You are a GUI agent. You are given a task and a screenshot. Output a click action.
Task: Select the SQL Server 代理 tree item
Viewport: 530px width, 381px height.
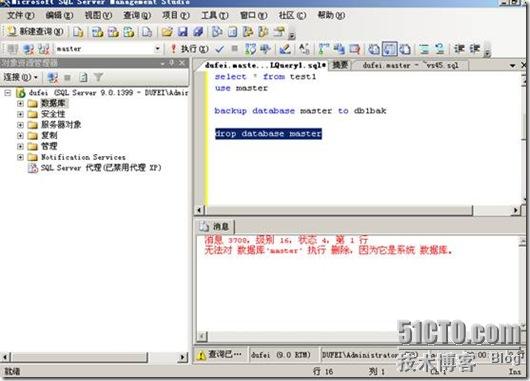click(x=95, y=168)
